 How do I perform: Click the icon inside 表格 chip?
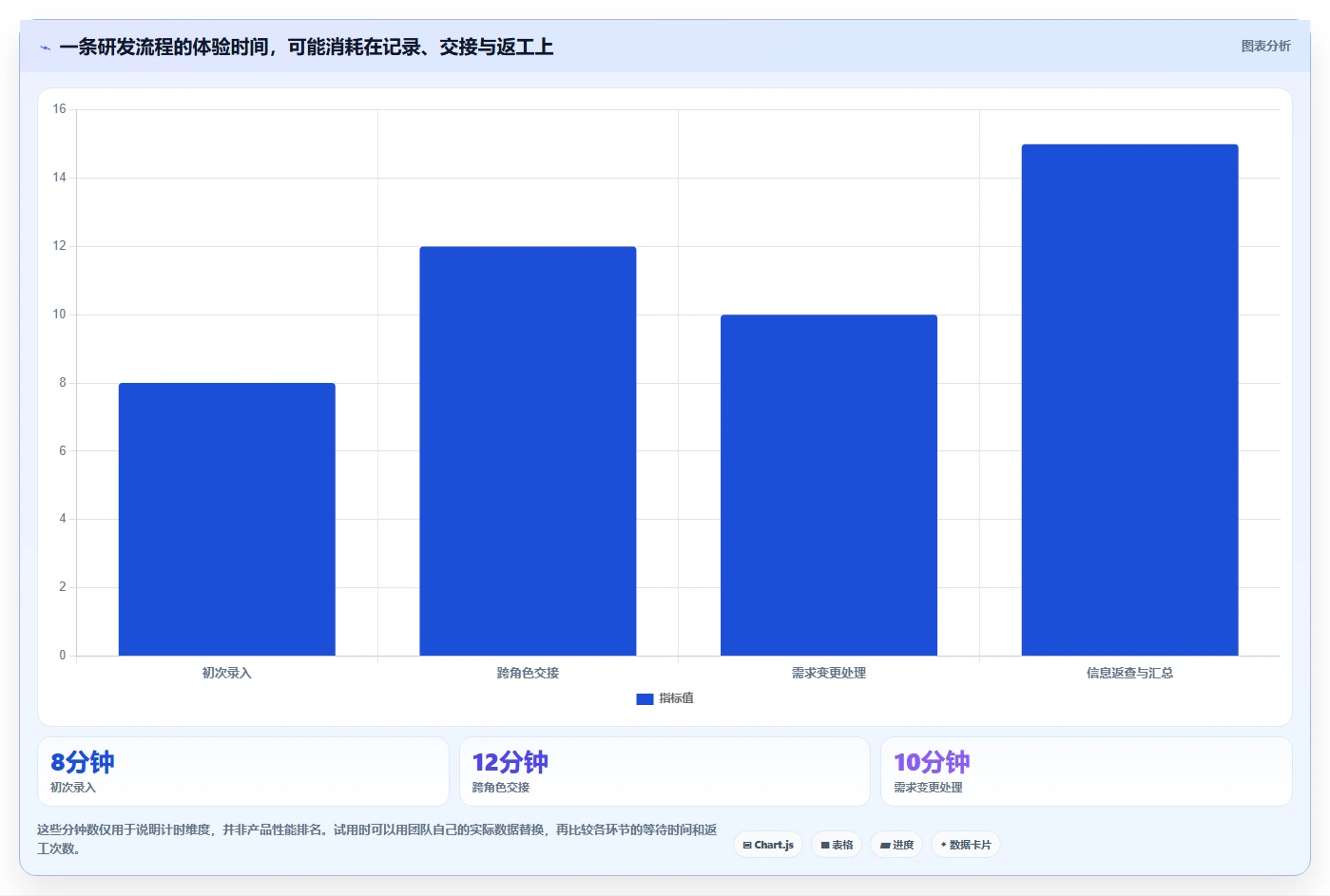point(825,845)
